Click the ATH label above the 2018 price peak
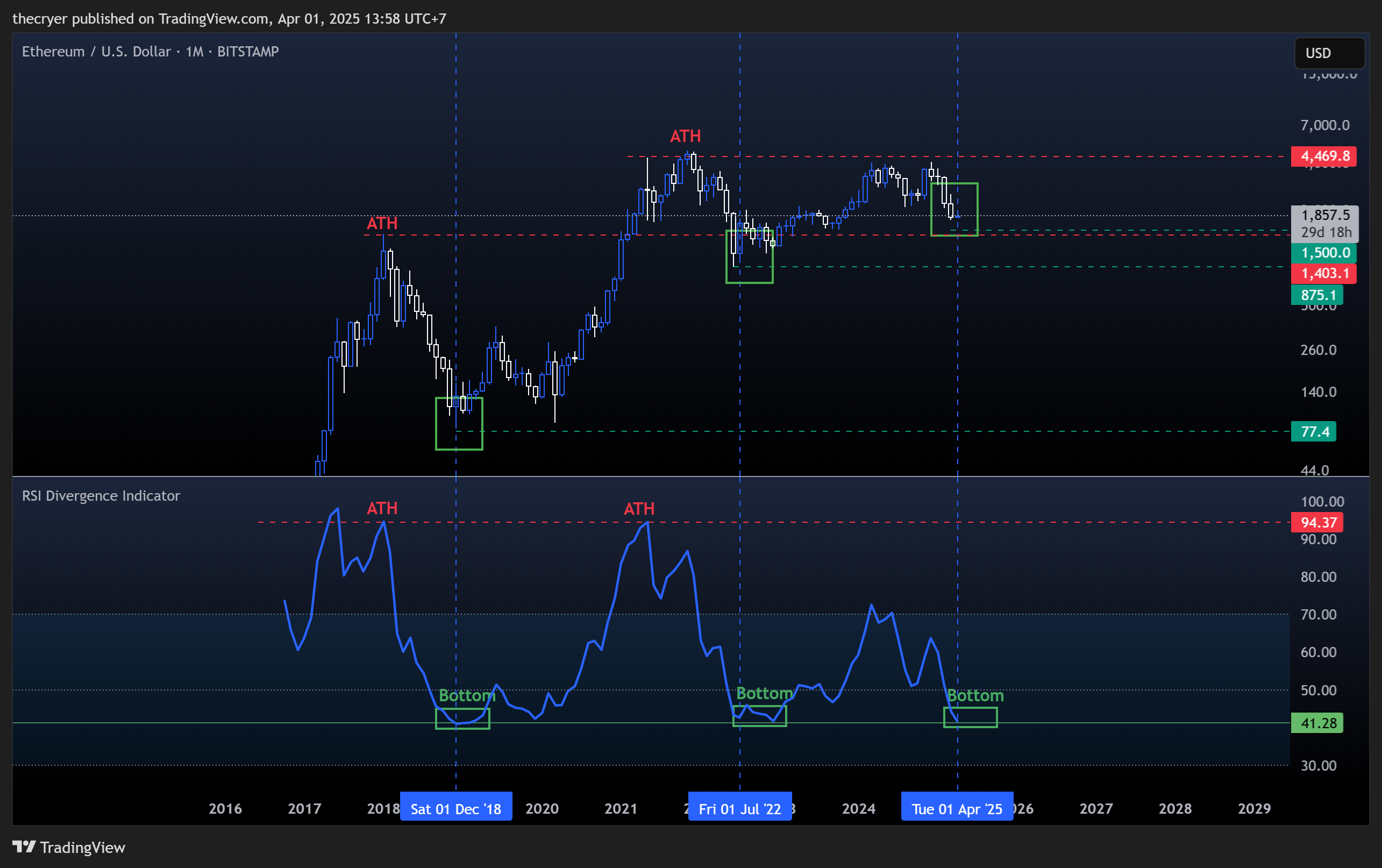1382x868 pixels. 382,223
